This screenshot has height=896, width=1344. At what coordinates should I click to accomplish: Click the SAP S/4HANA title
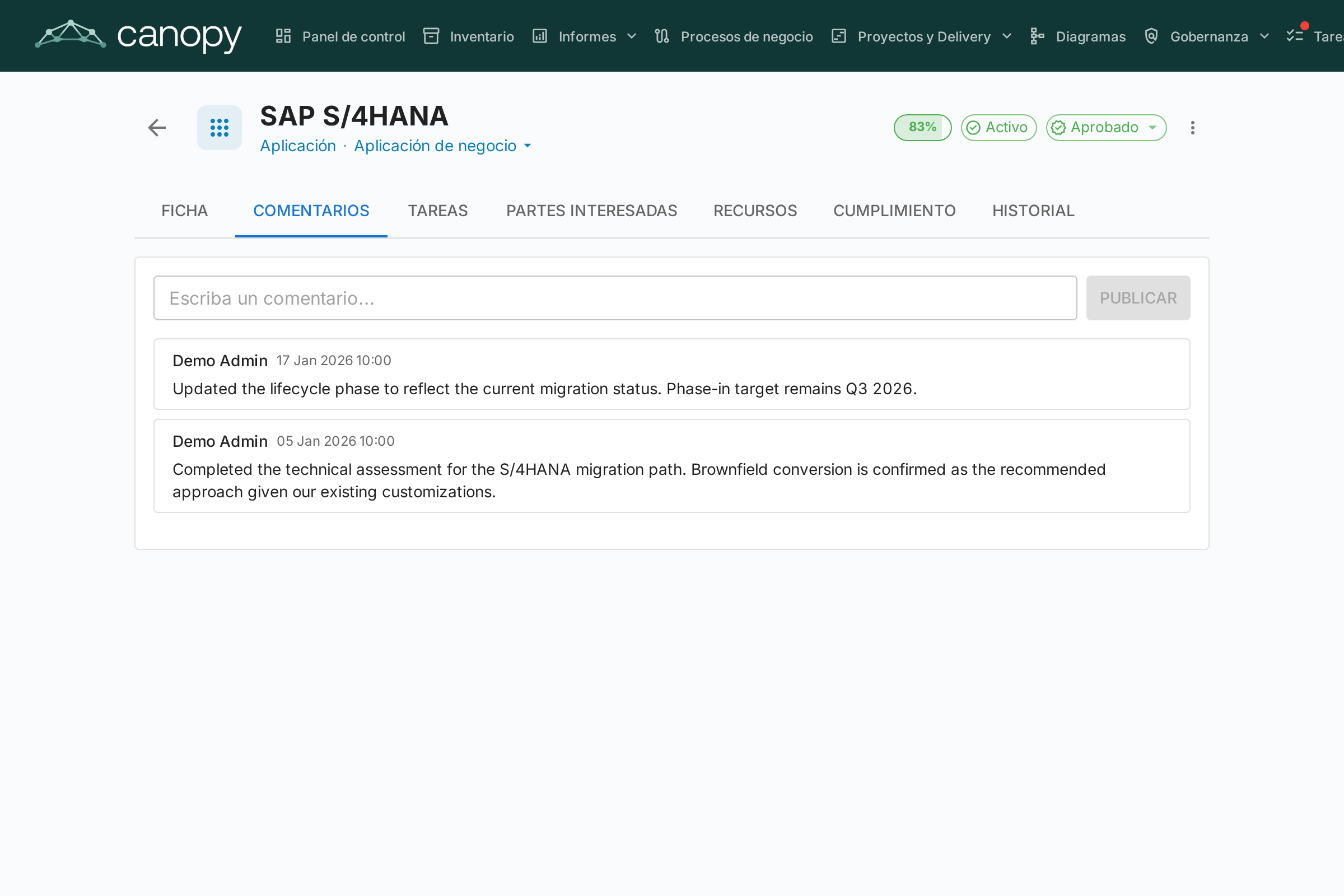(354, 116)
